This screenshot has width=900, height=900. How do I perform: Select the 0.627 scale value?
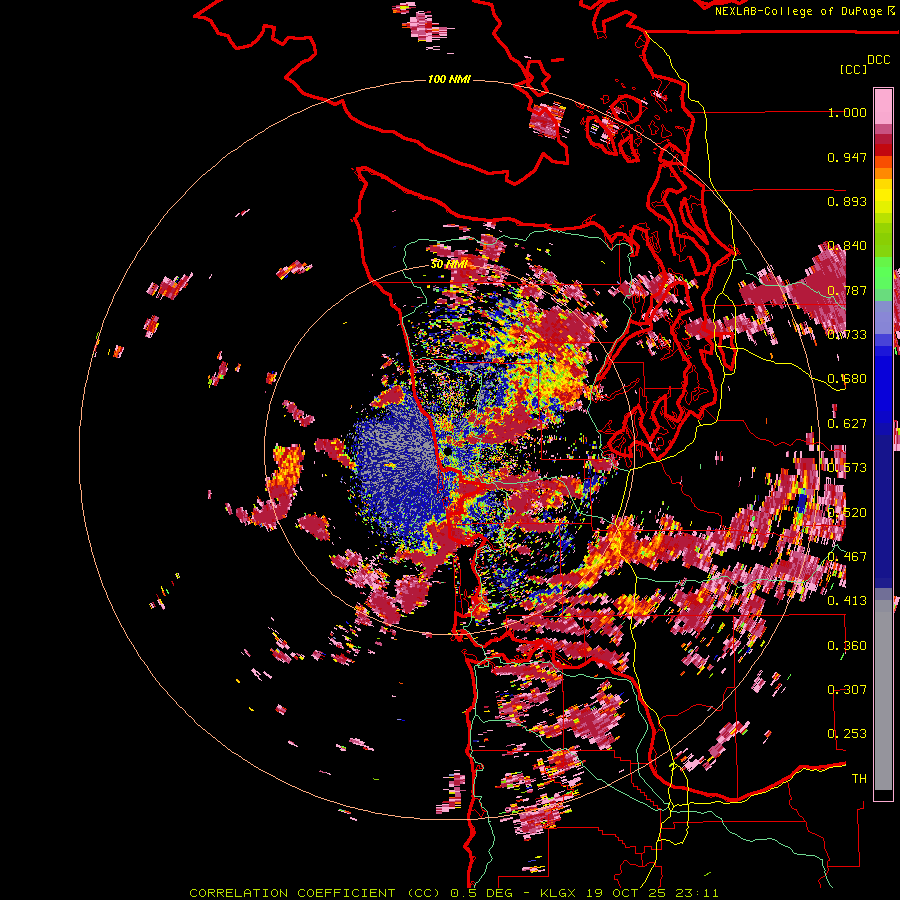click(x=847, y=424)
